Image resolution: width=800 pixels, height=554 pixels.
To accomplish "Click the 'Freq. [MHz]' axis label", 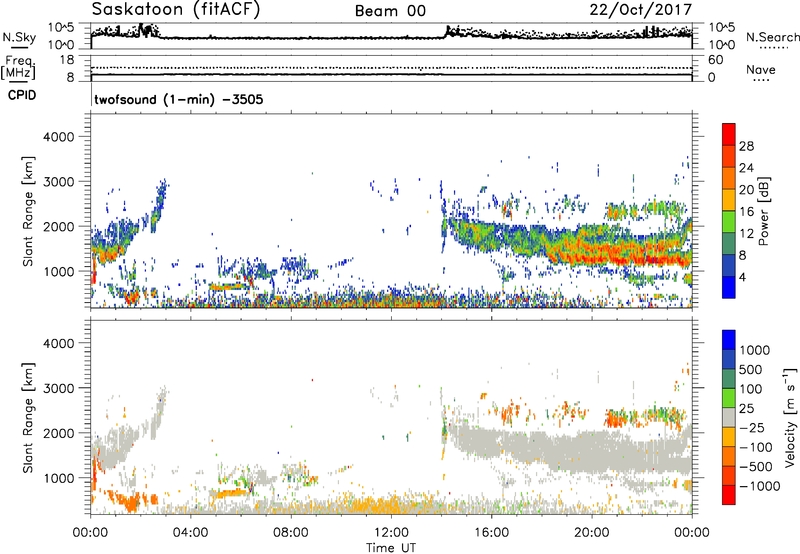I will (x=18, y=67).
